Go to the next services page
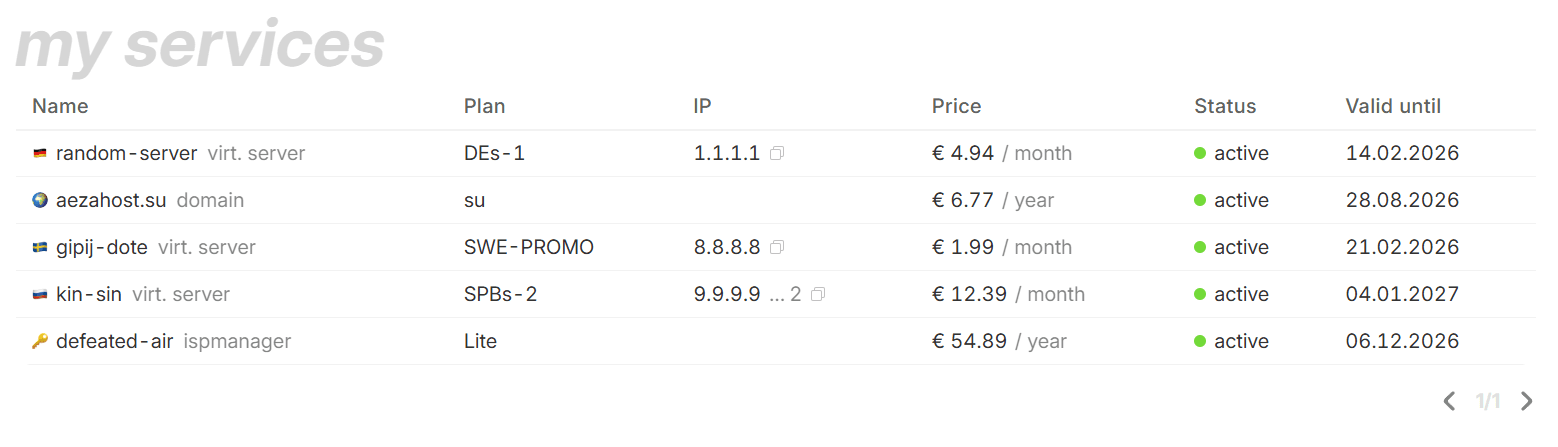1558x447 pixels. [1526, 402]
